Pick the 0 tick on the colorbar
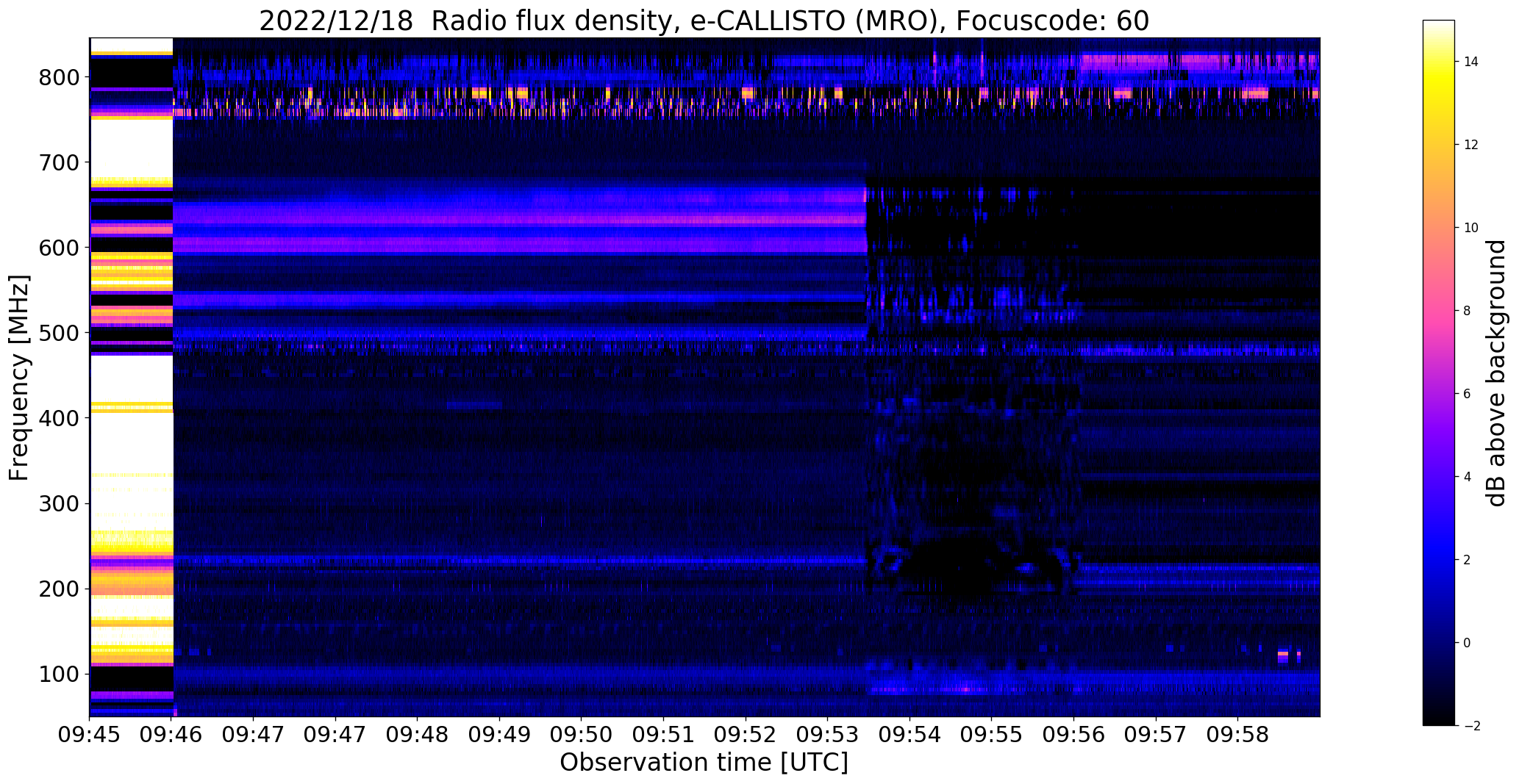 [x=1468, y=643]
